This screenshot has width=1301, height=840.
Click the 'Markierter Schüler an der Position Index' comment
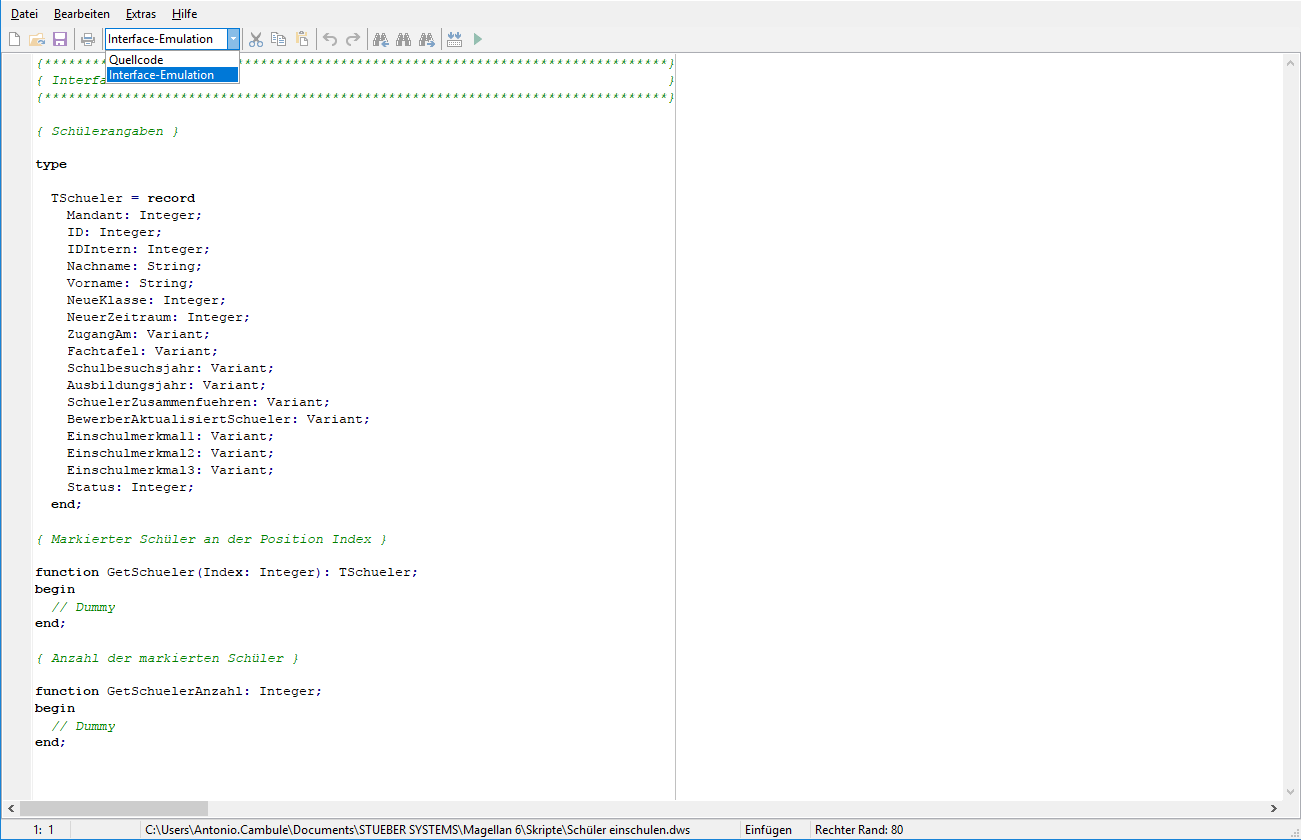pos(211,539)
